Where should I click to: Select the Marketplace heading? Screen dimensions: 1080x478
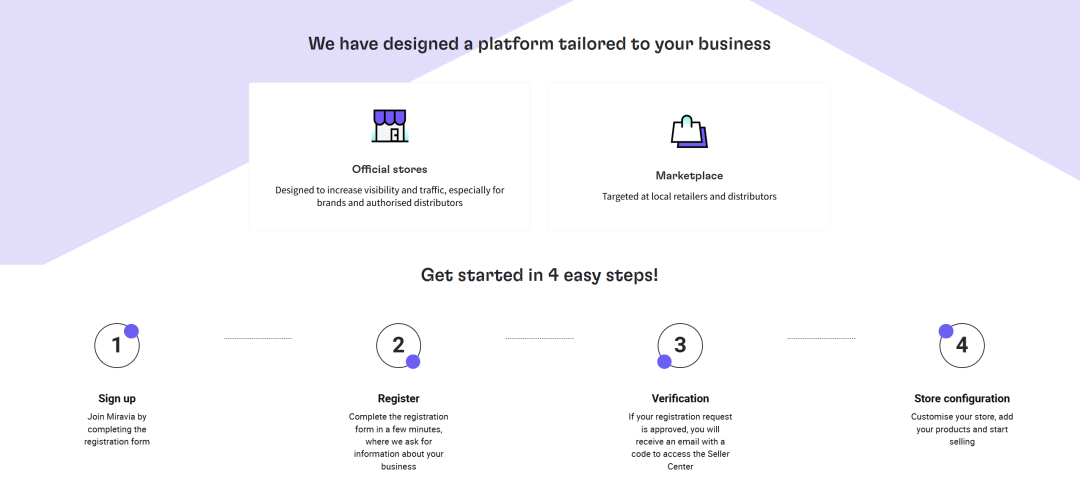pos(689,176)
